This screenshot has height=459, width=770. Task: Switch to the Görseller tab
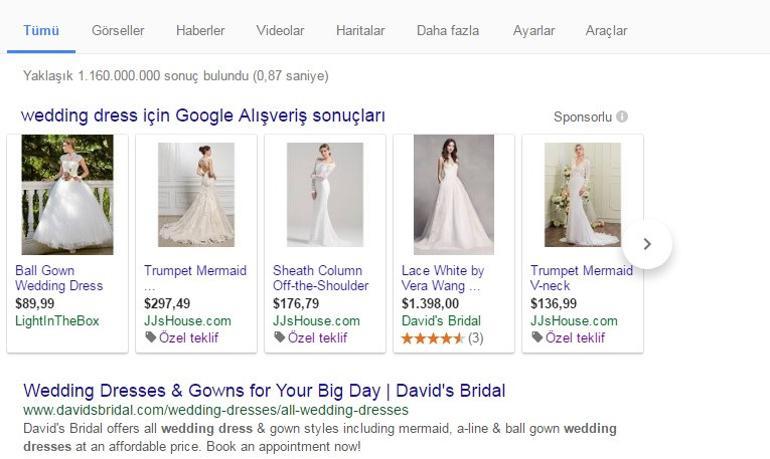click(x=118, y=31)
